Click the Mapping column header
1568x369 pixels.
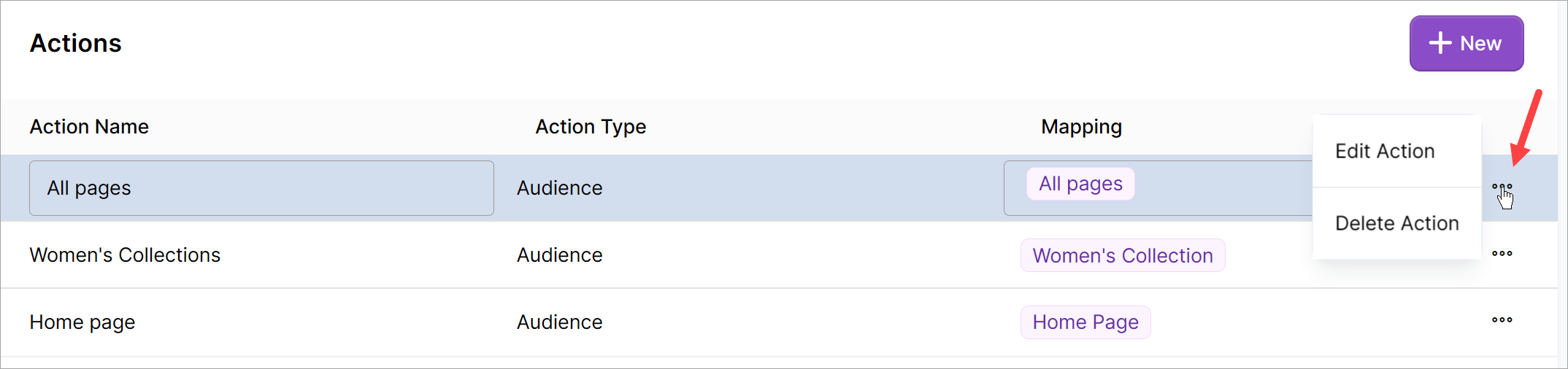1081,127
